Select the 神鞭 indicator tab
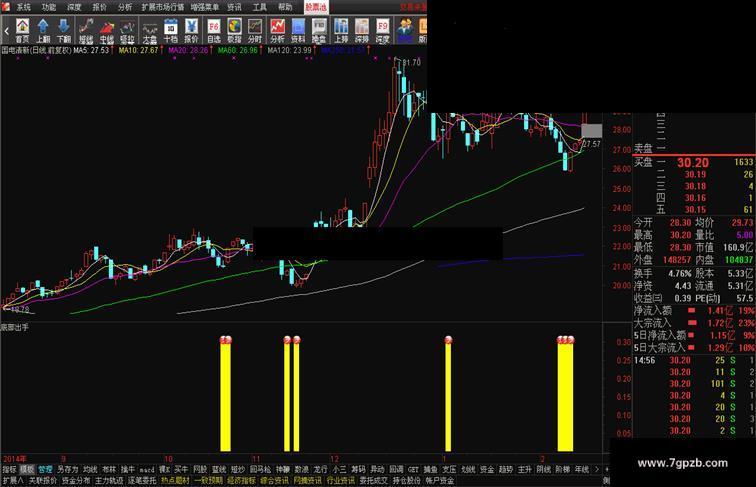The image size is (756, 487). tap(283, 469)
